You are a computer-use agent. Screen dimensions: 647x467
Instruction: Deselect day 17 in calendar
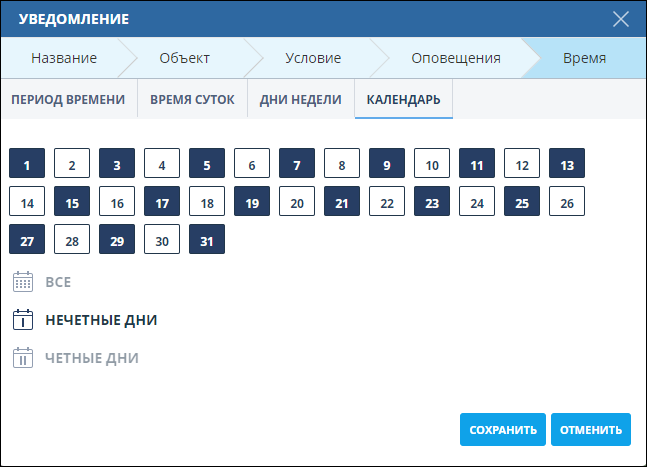click(162, 201)
